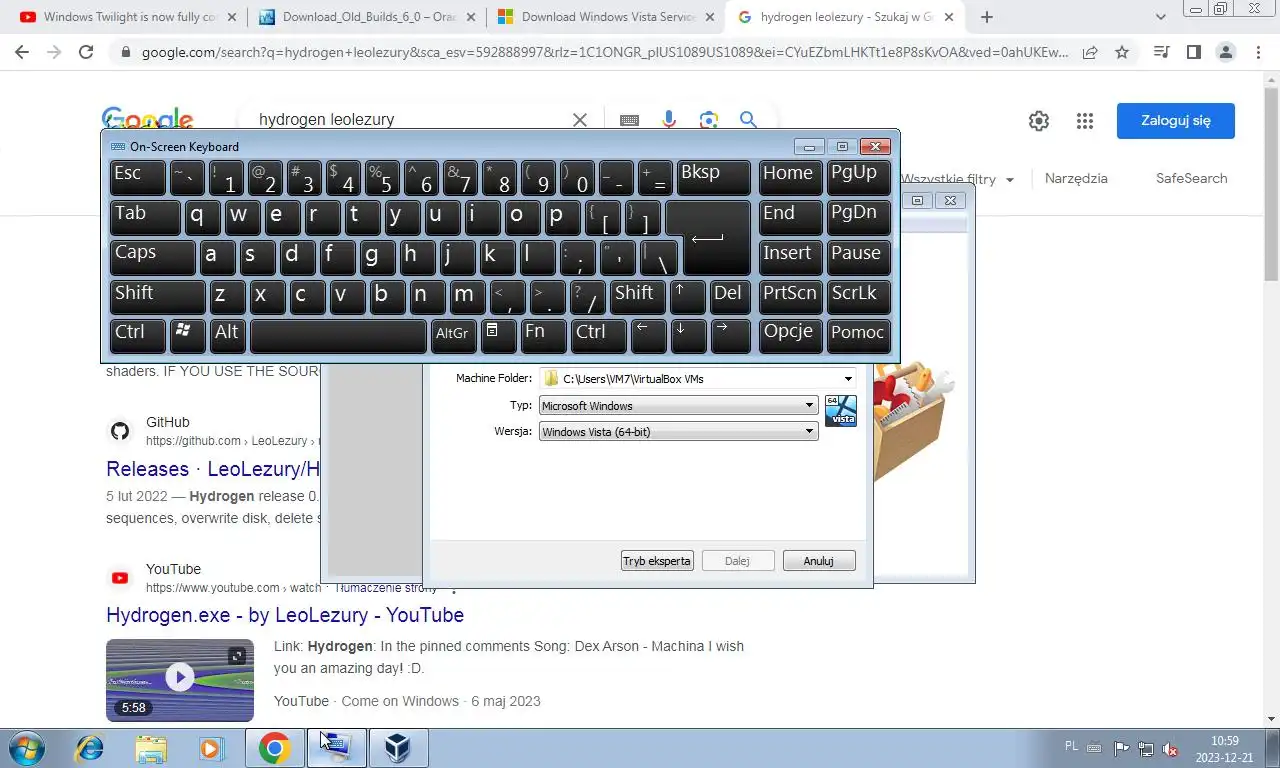
Task: Click the PL language indicator in tray
Action: tap(1072, 746)
